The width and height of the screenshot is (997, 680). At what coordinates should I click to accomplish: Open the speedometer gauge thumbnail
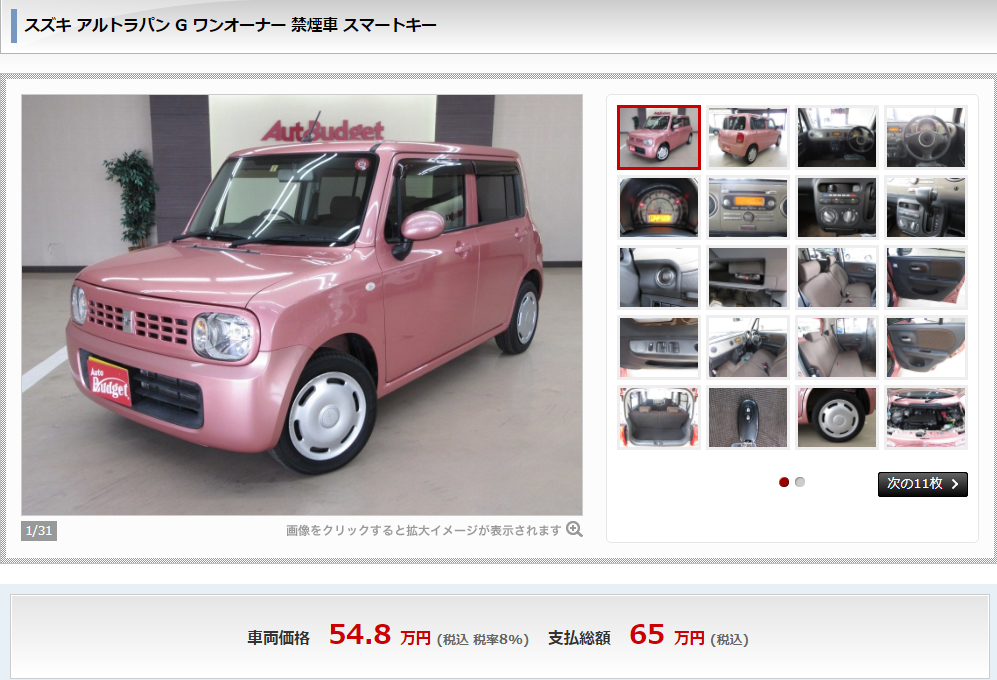[x=659, y=207]
